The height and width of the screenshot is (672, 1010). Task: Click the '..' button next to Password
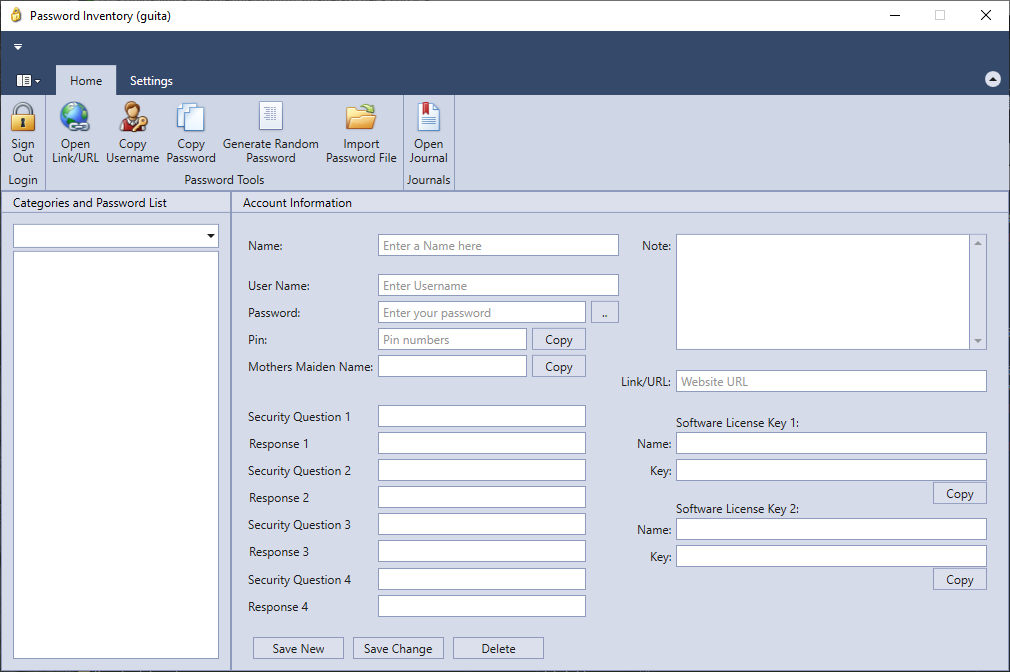click(x=604, y=312)
